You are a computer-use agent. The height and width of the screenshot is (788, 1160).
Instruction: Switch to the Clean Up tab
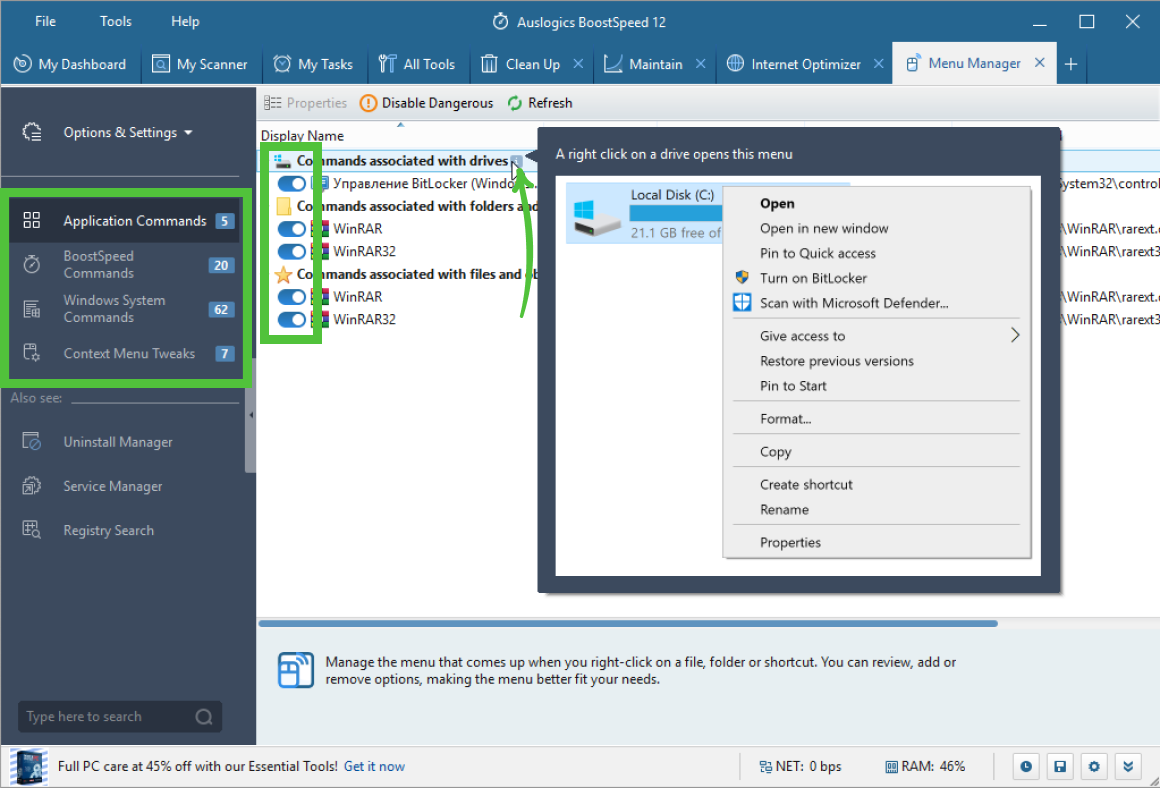[x=532, y=64]
